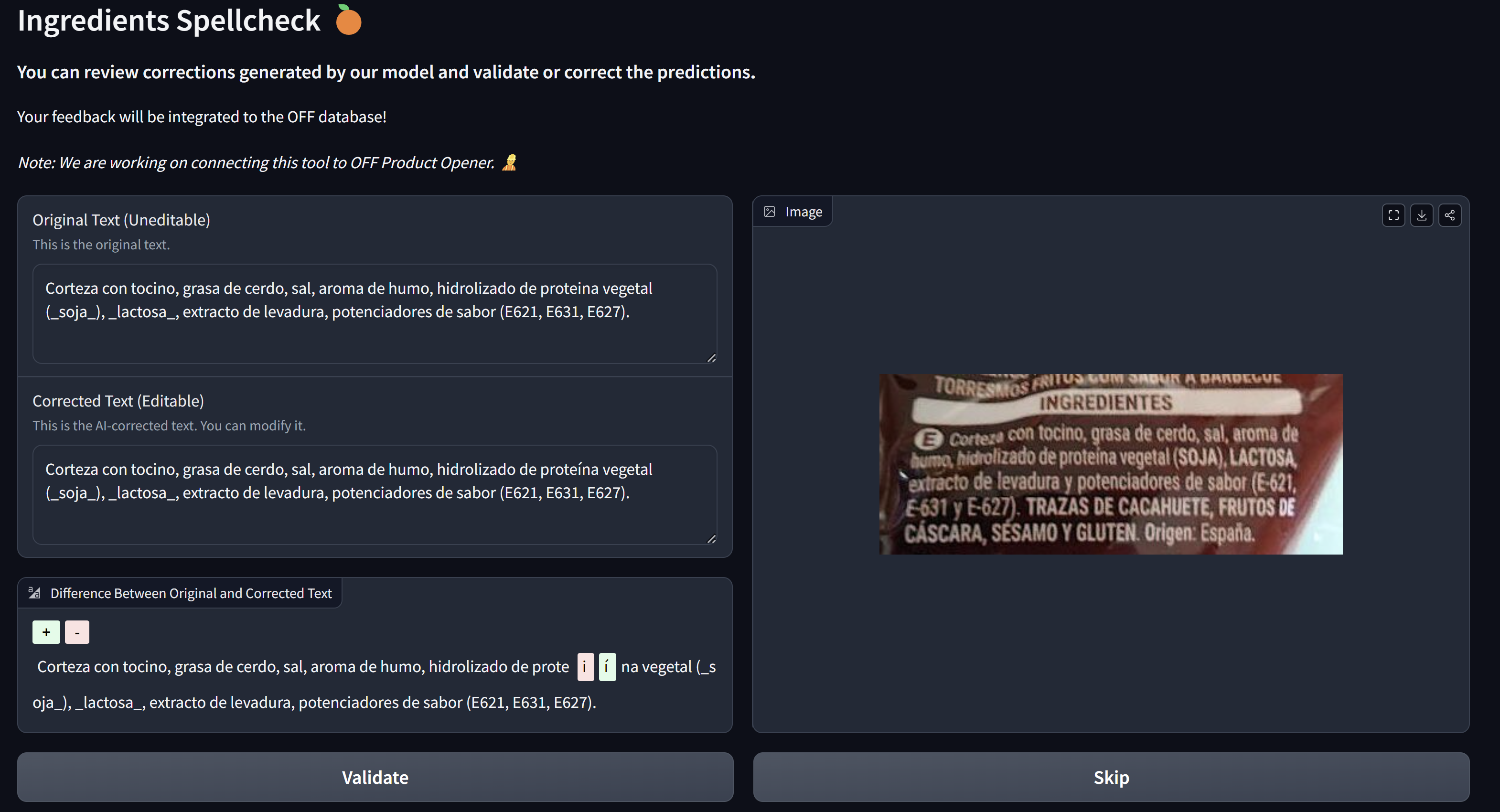This screenshot has width=1500, height=812.
Task: Select the green plus legend swatch
Action: [46, 632]
